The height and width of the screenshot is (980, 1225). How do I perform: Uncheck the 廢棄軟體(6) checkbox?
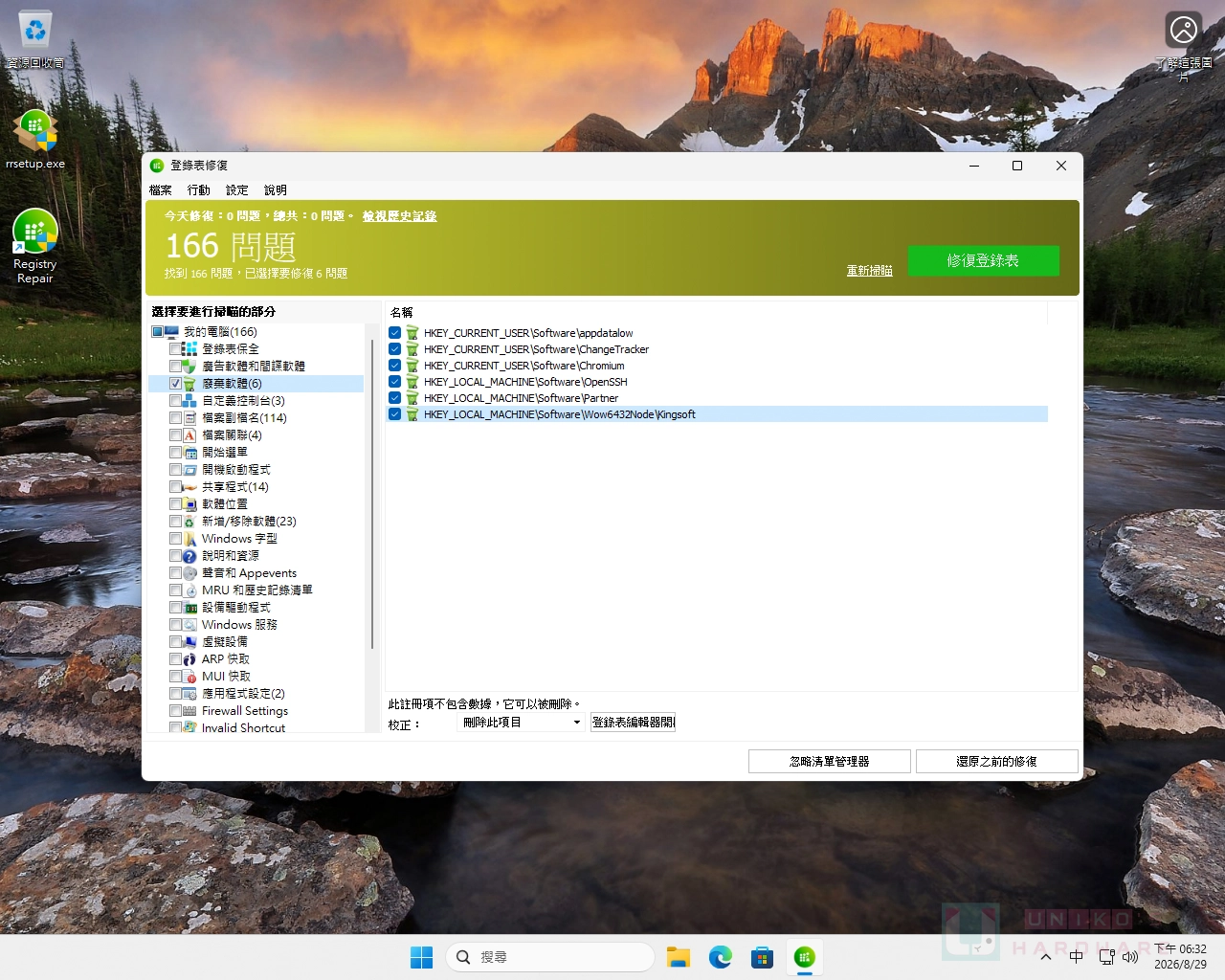pos(175,383)
